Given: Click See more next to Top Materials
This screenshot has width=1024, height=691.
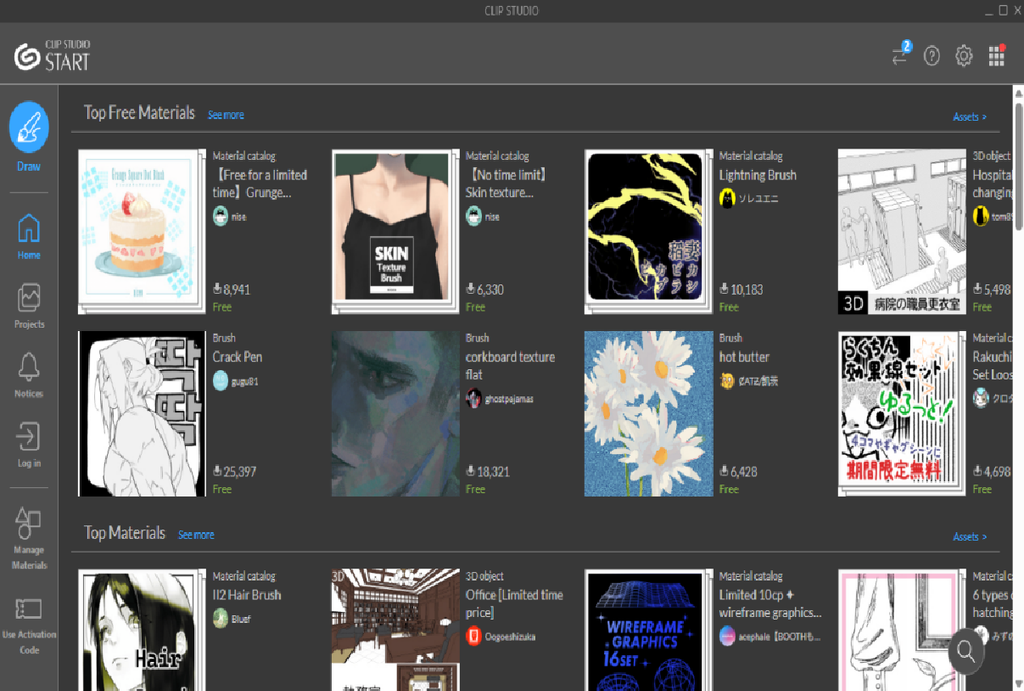Looking at the screenshot, I should pos(196,535).
